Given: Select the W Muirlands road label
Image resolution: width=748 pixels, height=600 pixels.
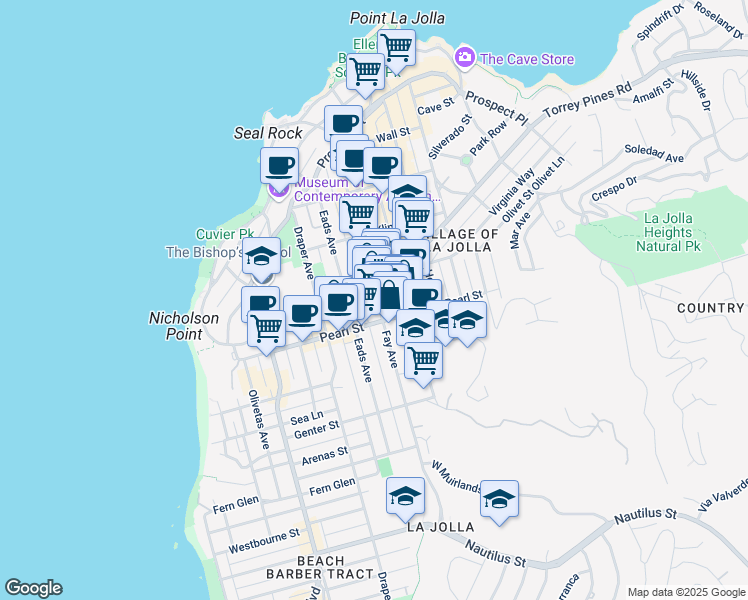Looking at the screenshot, I should (x=457, y=477).
